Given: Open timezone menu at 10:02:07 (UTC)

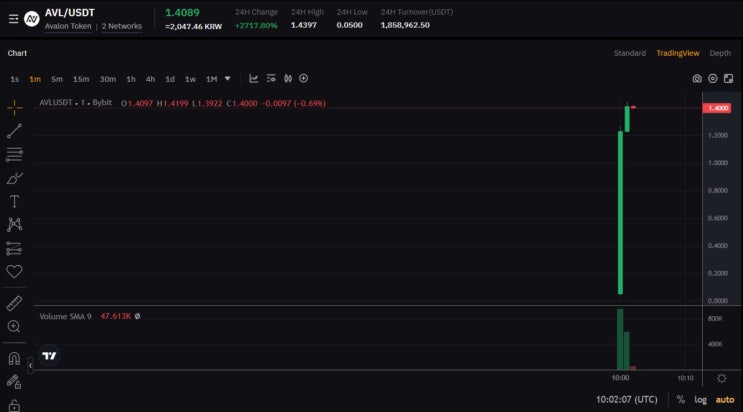Looking at the screenshot, I should (626, 400).
